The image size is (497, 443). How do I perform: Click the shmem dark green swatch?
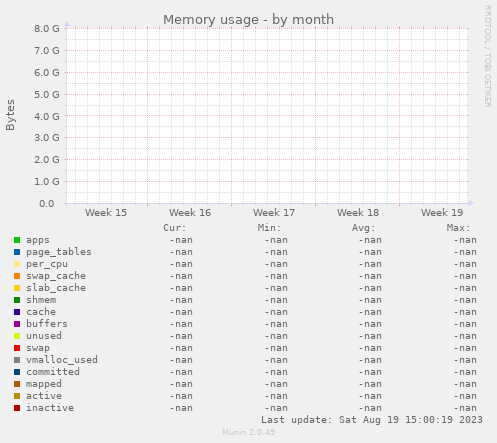(17, 300)
